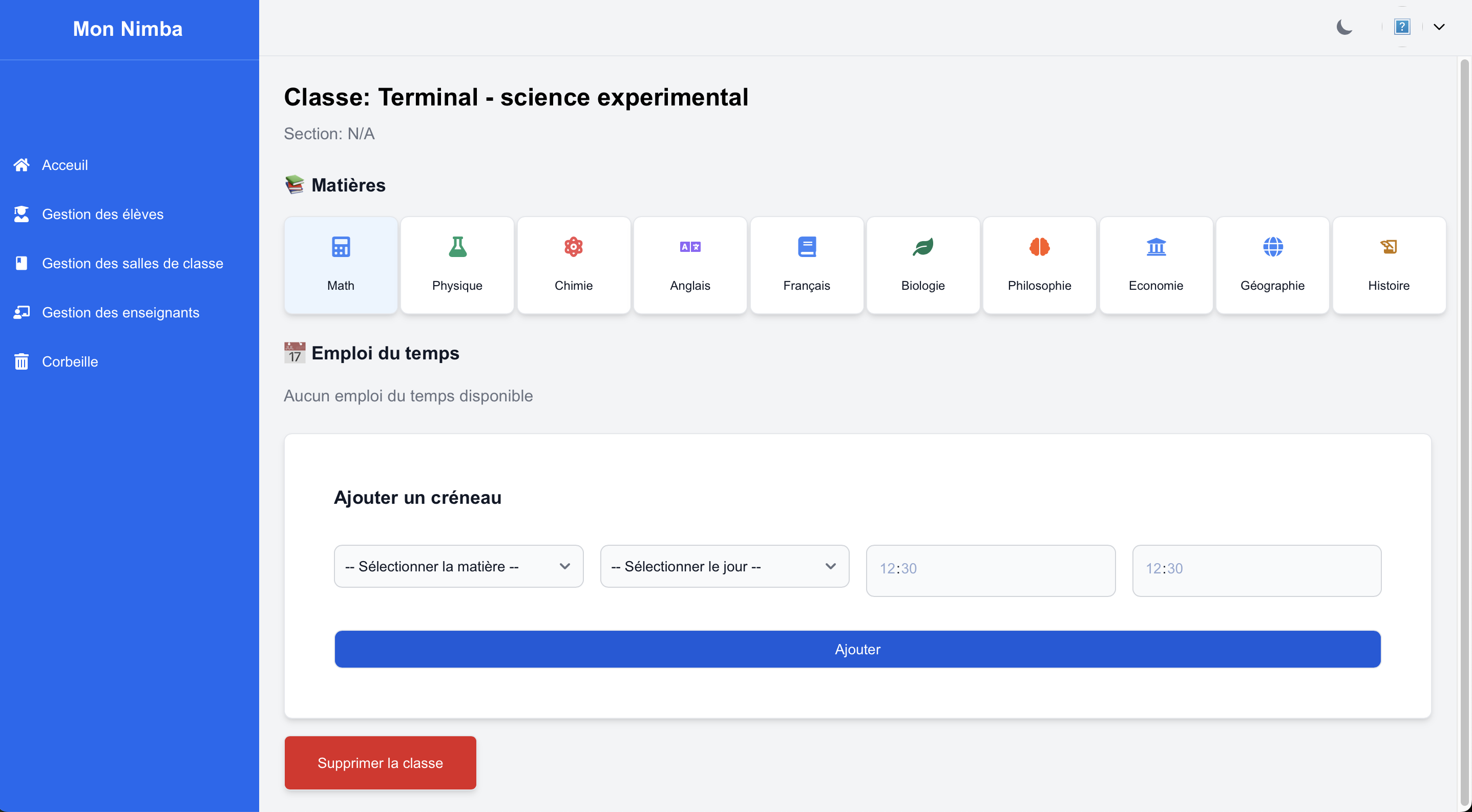Click the teacher icon for Gestion des enseignants

[x=22, y=312]
